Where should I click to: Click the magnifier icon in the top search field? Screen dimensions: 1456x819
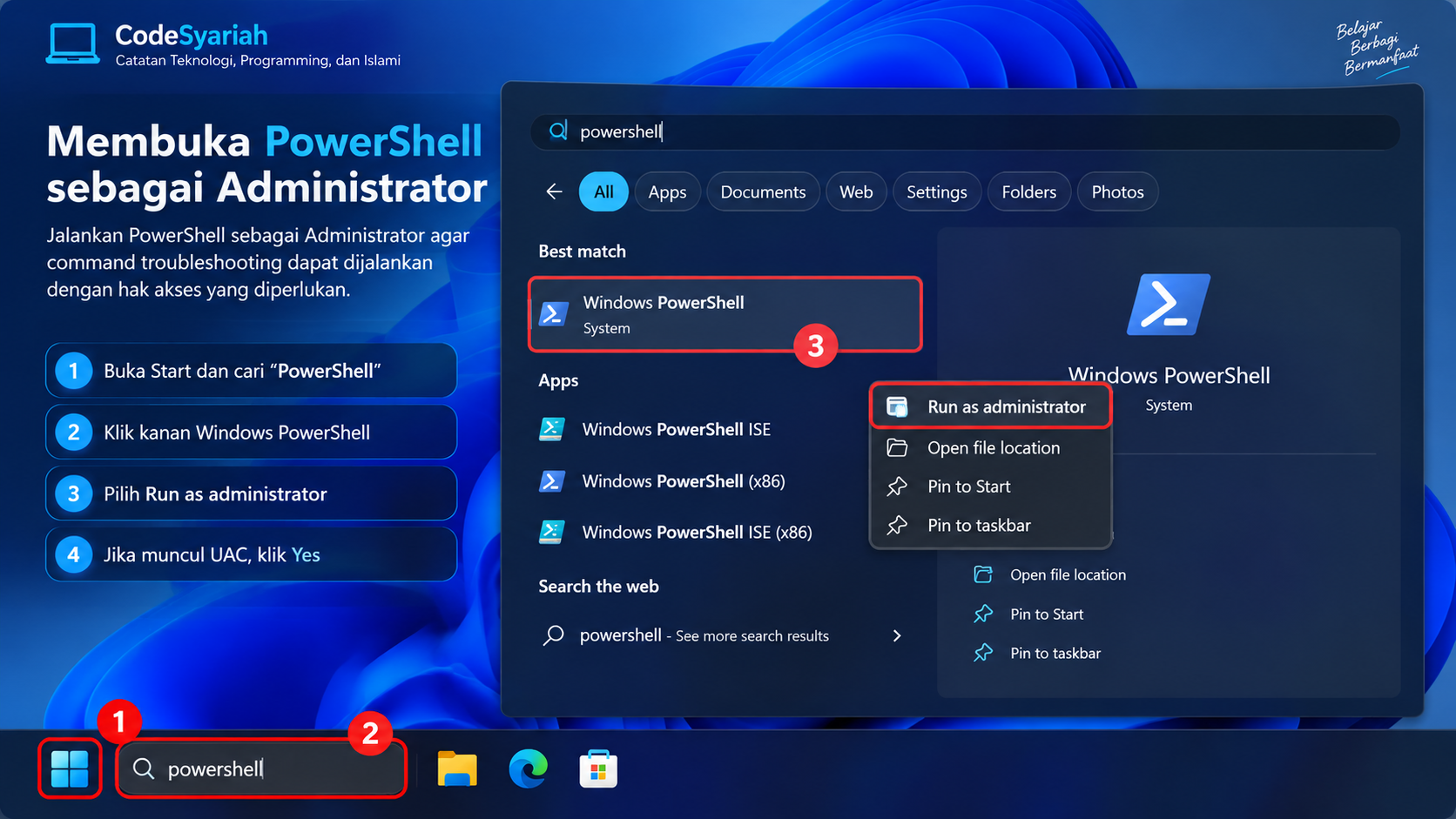pos(558,131)
